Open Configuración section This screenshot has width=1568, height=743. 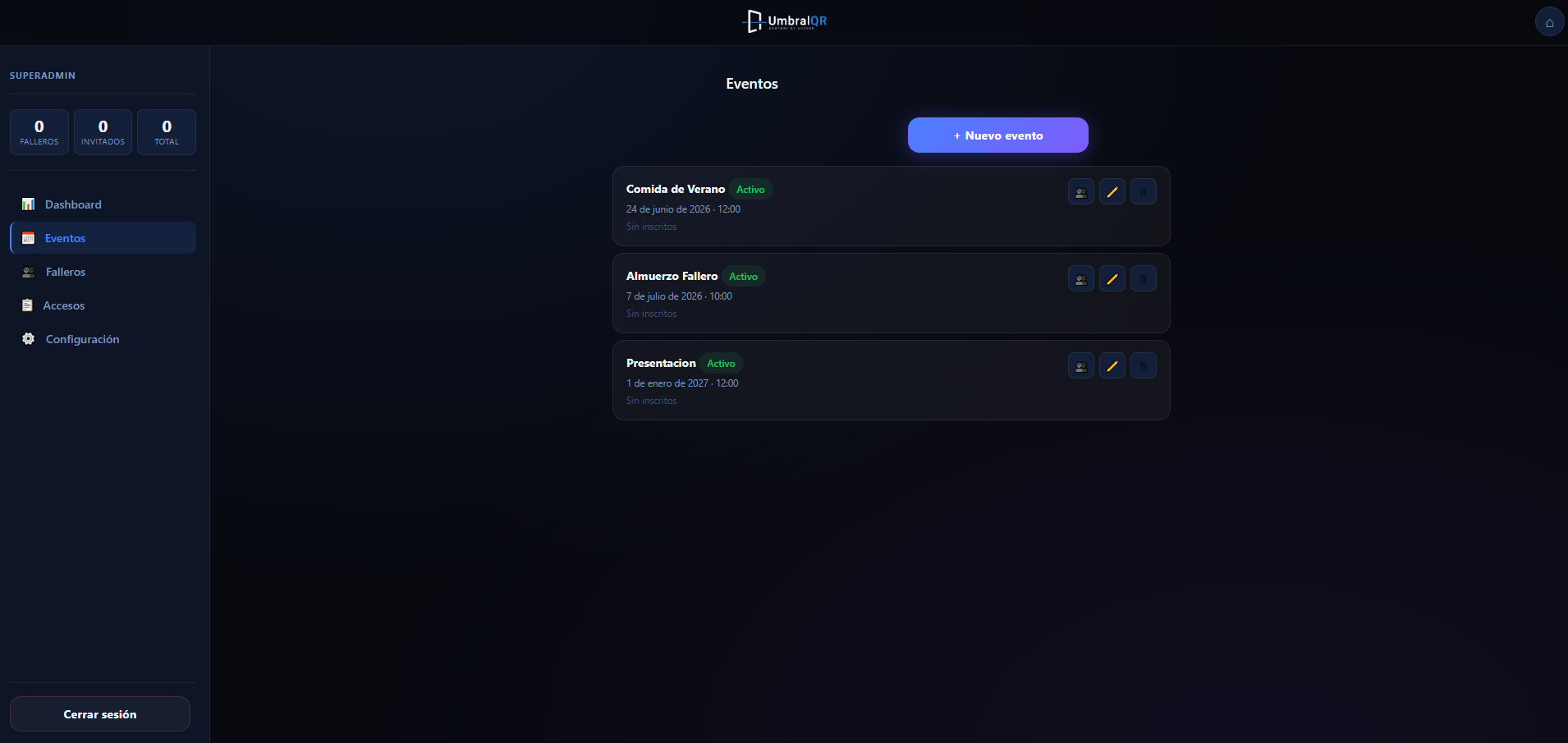[103, 339]
